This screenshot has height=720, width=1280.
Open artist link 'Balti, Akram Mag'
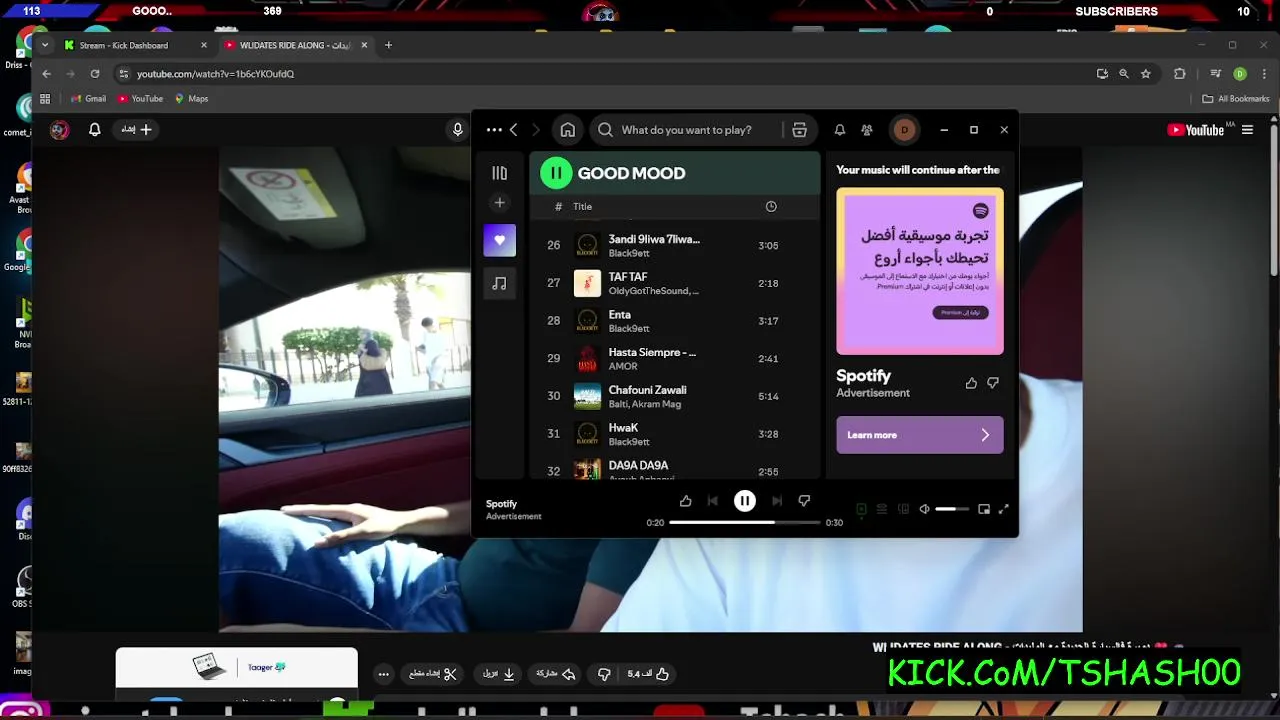click(x=645, y=404)
